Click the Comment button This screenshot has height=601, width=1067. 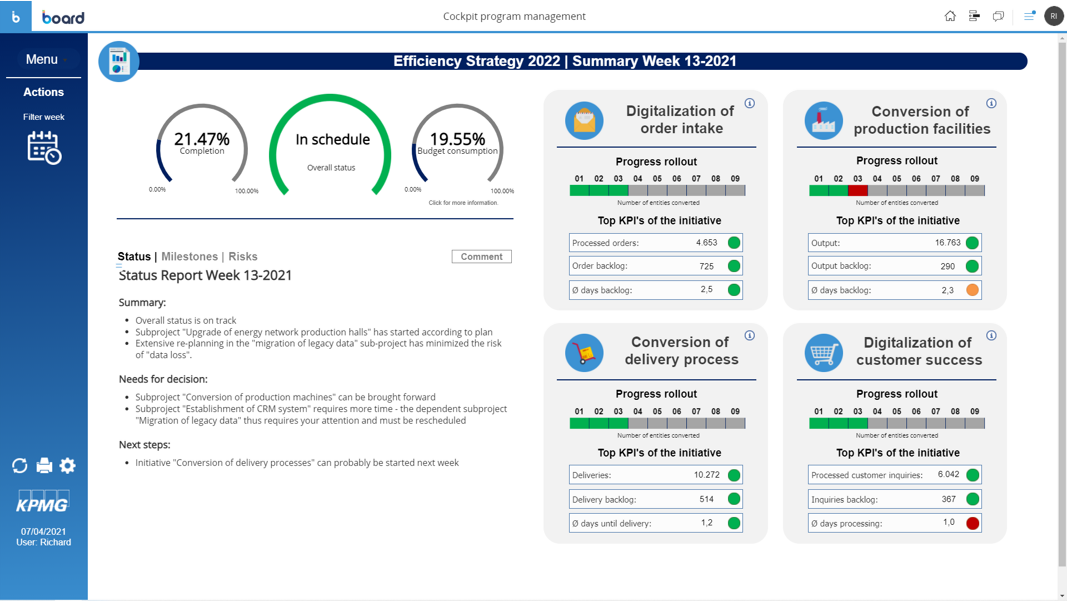[x=481, y=257]
